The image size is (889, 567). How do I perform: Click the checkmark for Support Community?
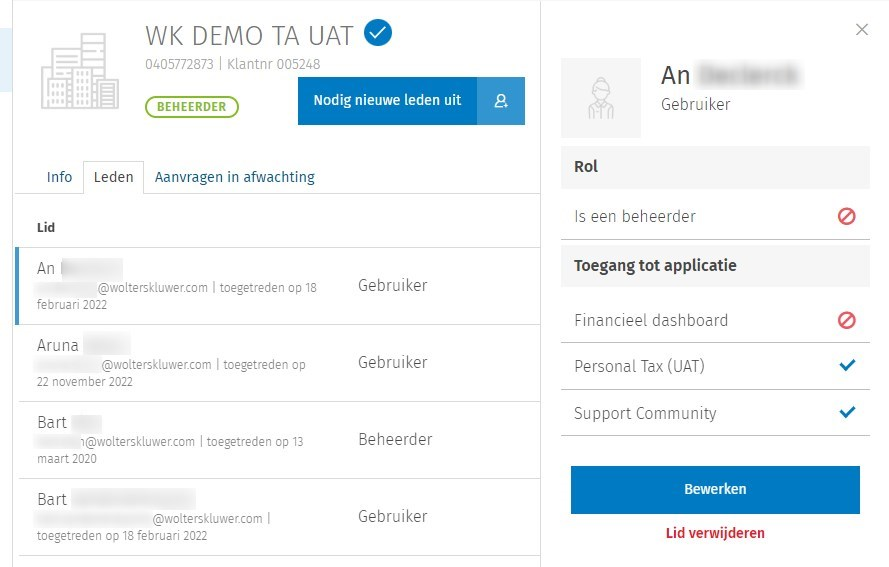[x=848, y=412]
